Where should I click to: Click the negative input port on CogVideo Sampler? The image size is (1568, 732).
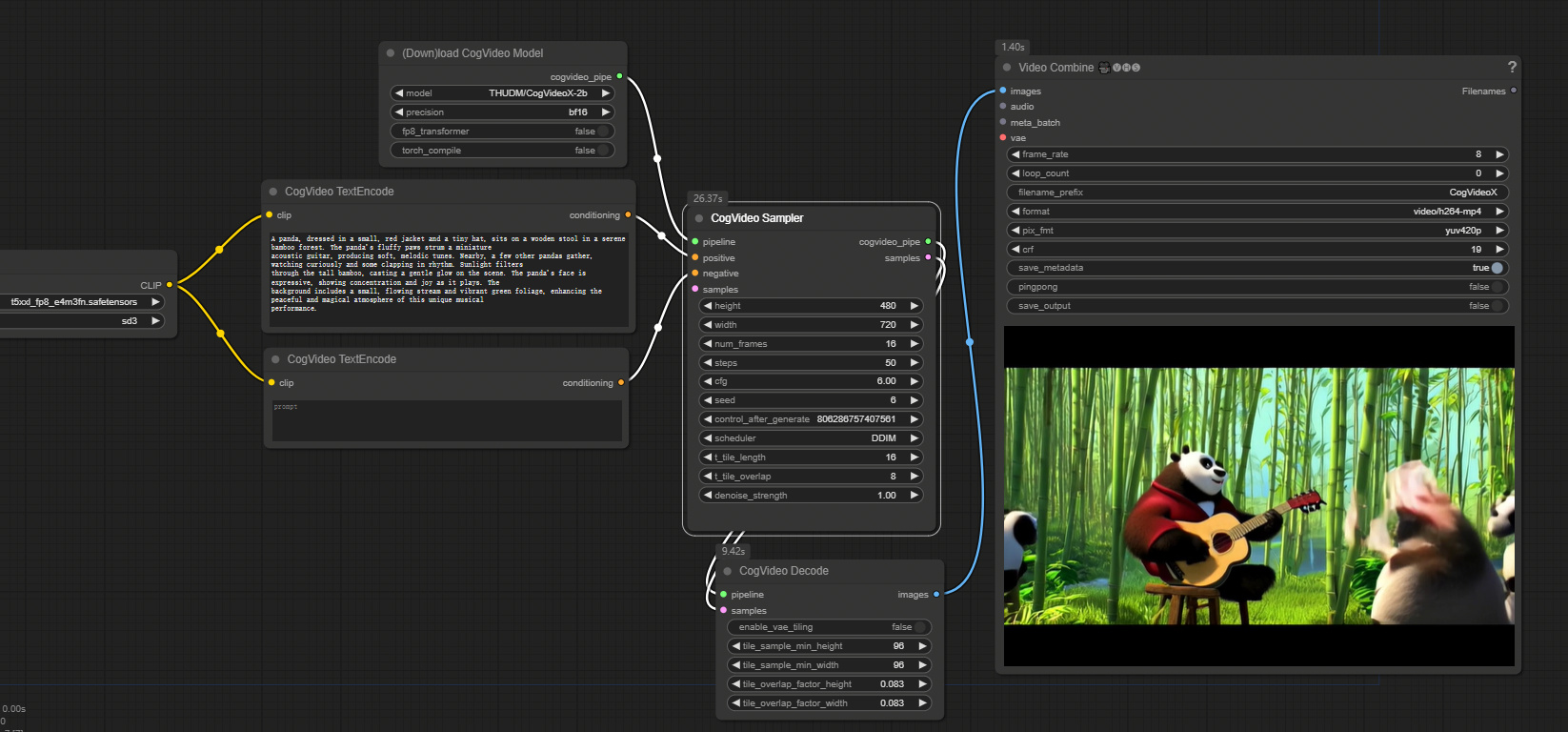(695, 274)
